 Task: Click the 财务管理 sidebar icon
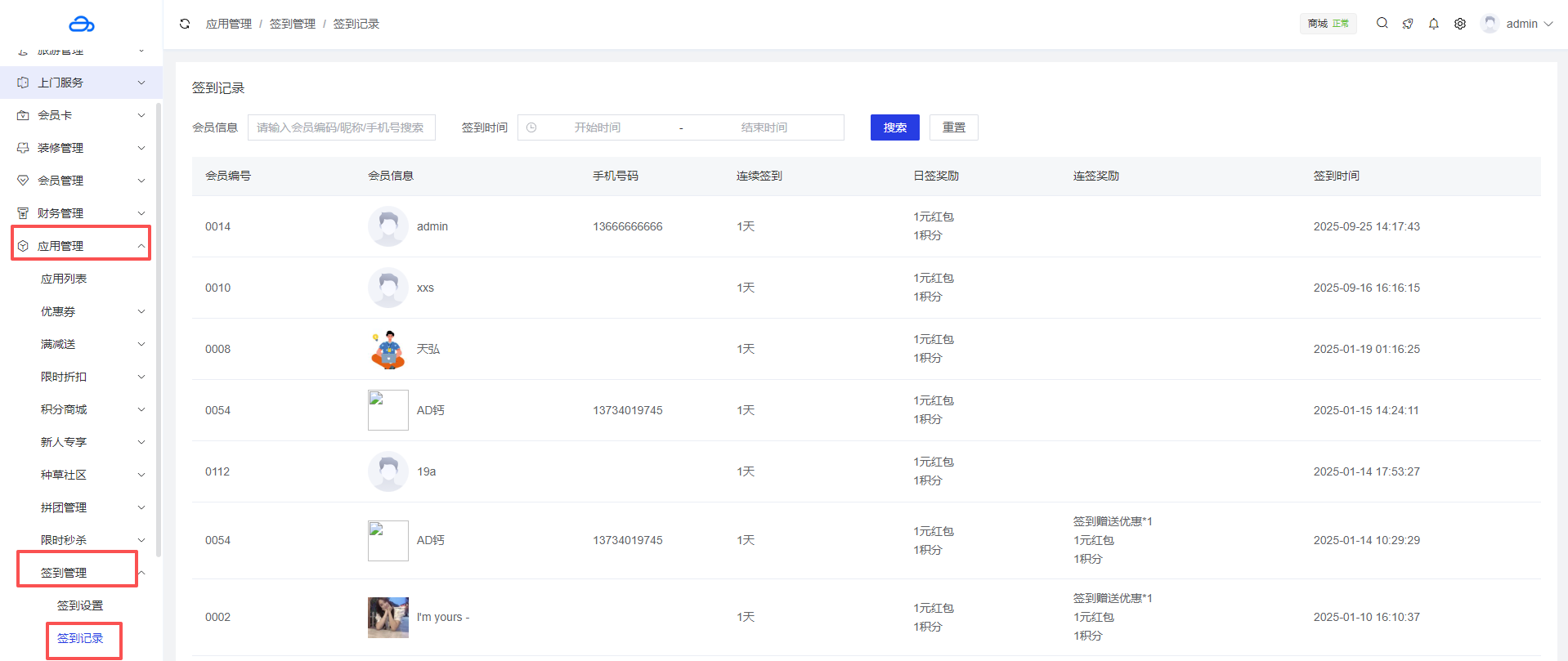(23, 213)
